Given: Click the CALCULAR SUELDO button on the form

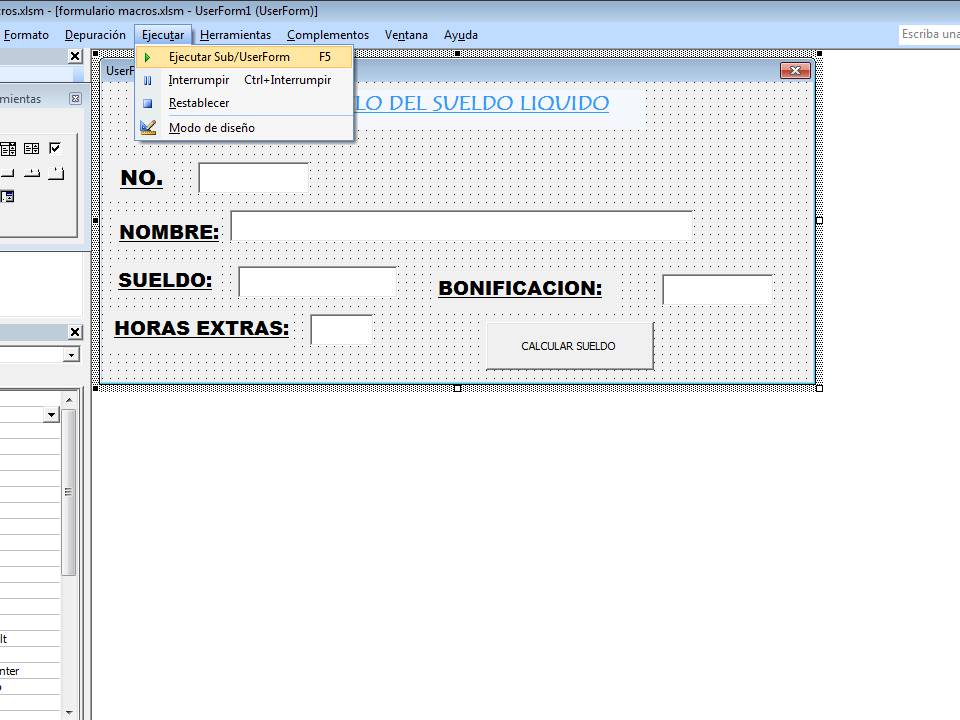Looking at the screenshot, I should (x=568, y=345).
